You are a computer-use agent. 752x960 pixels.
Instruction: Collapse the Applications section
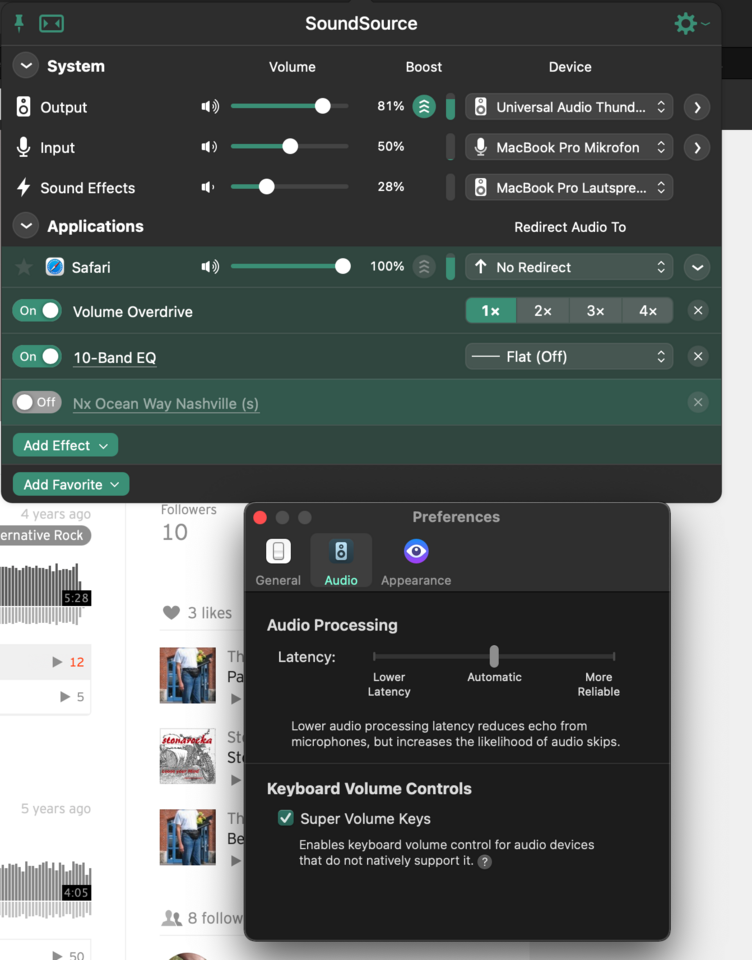tap(26, 226)
